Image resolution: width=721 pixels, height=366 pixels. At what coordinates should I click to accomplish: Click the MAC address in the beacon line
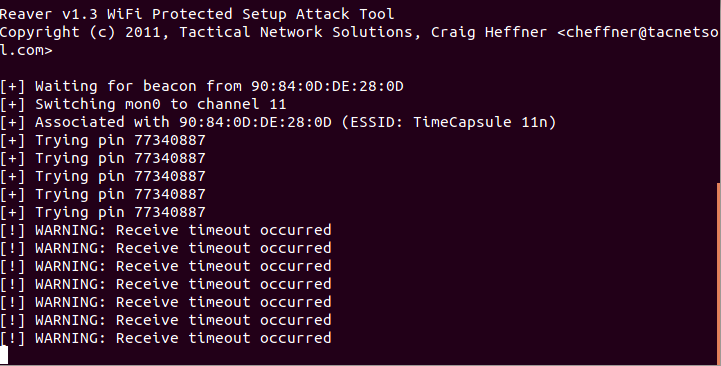tap(327, 86)
